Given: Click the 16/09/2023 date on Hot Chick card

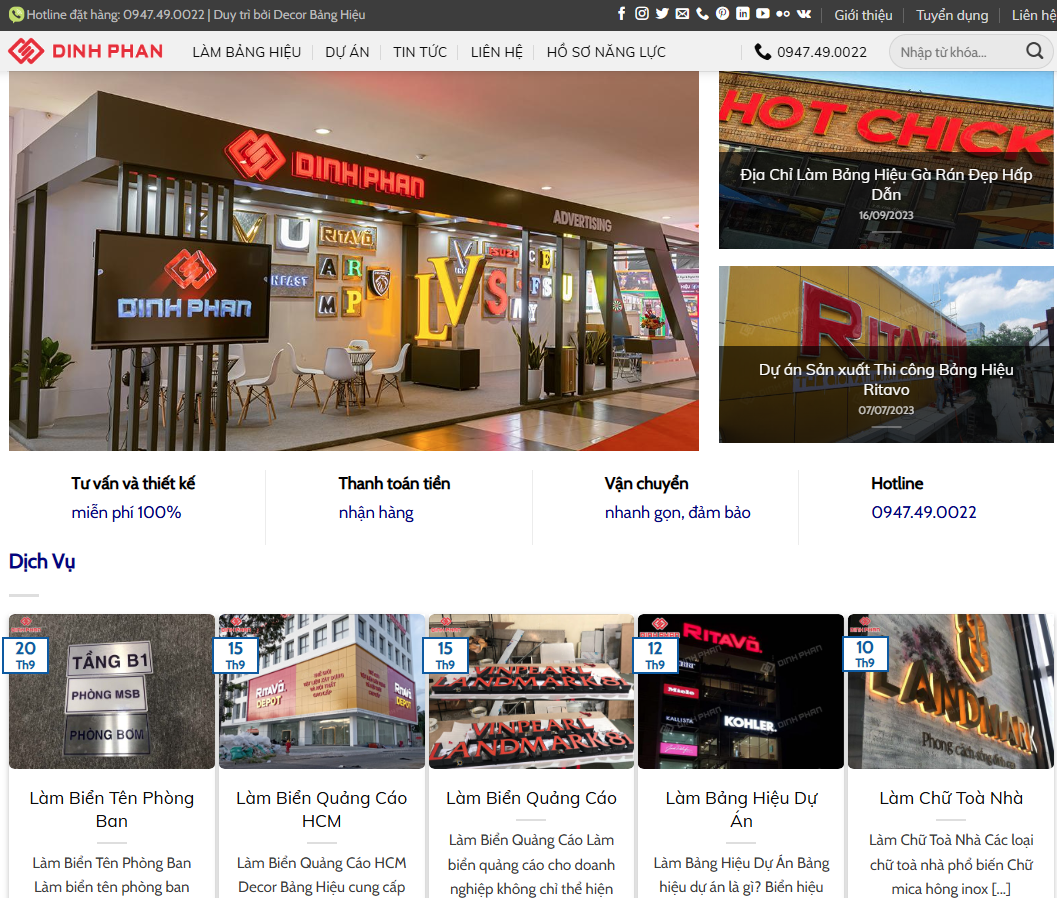Looking at the screenshot, I should coord(886,215).
